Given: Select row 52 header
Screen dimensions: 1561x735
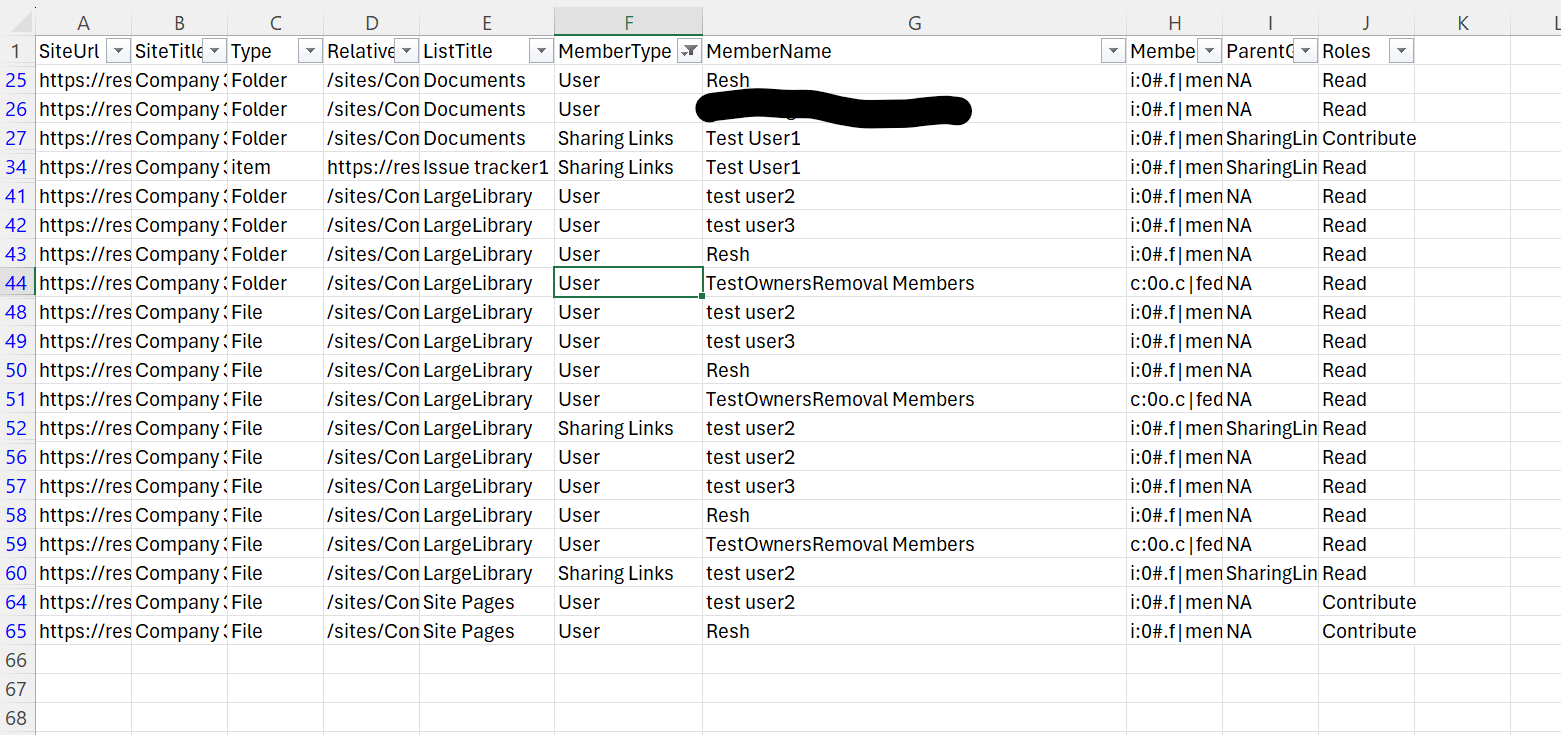Looking at the screenshot, I should 17,428.
